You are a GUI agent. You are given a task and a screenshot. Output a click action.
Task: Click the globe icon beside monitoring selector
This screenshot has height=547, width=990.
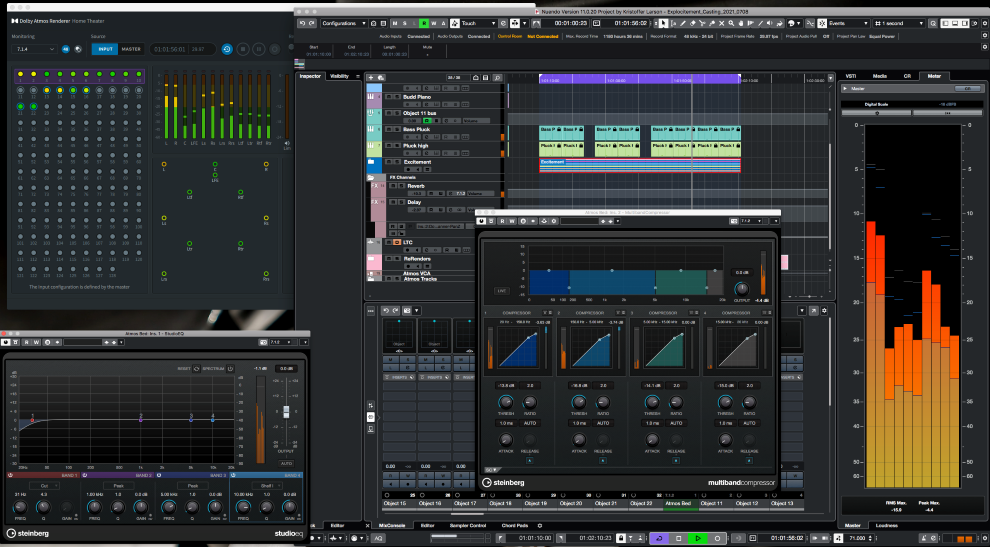pos(78,49)
